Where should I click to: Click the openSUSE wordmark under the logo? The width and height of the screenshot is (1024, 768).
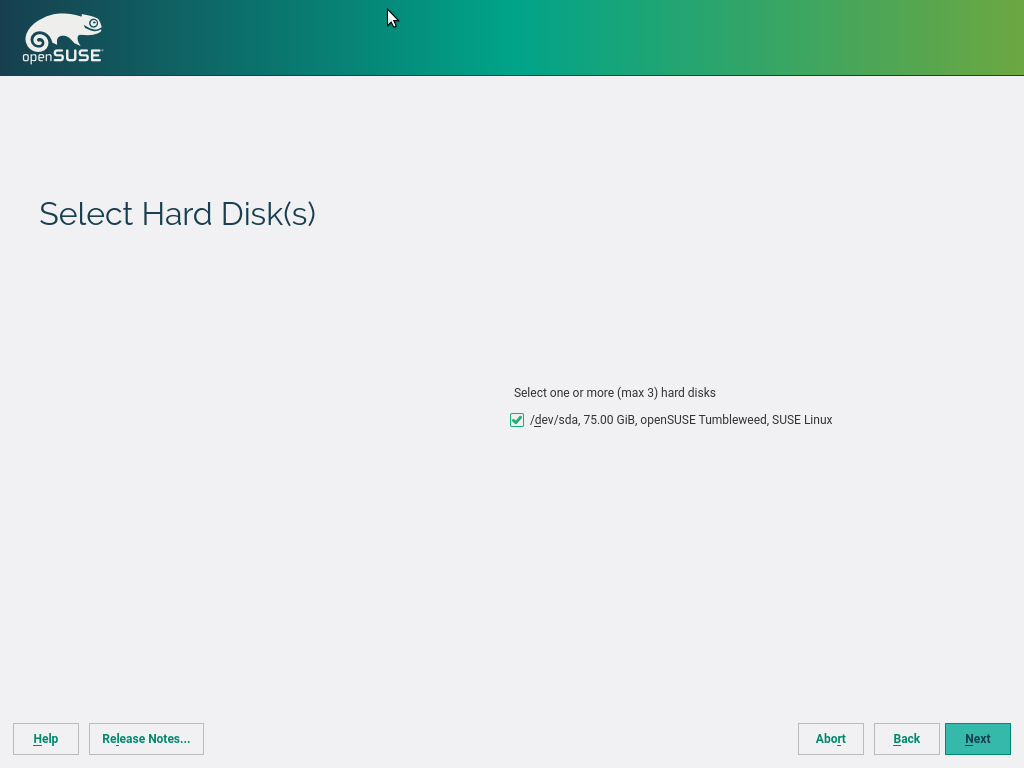[63, 56]
